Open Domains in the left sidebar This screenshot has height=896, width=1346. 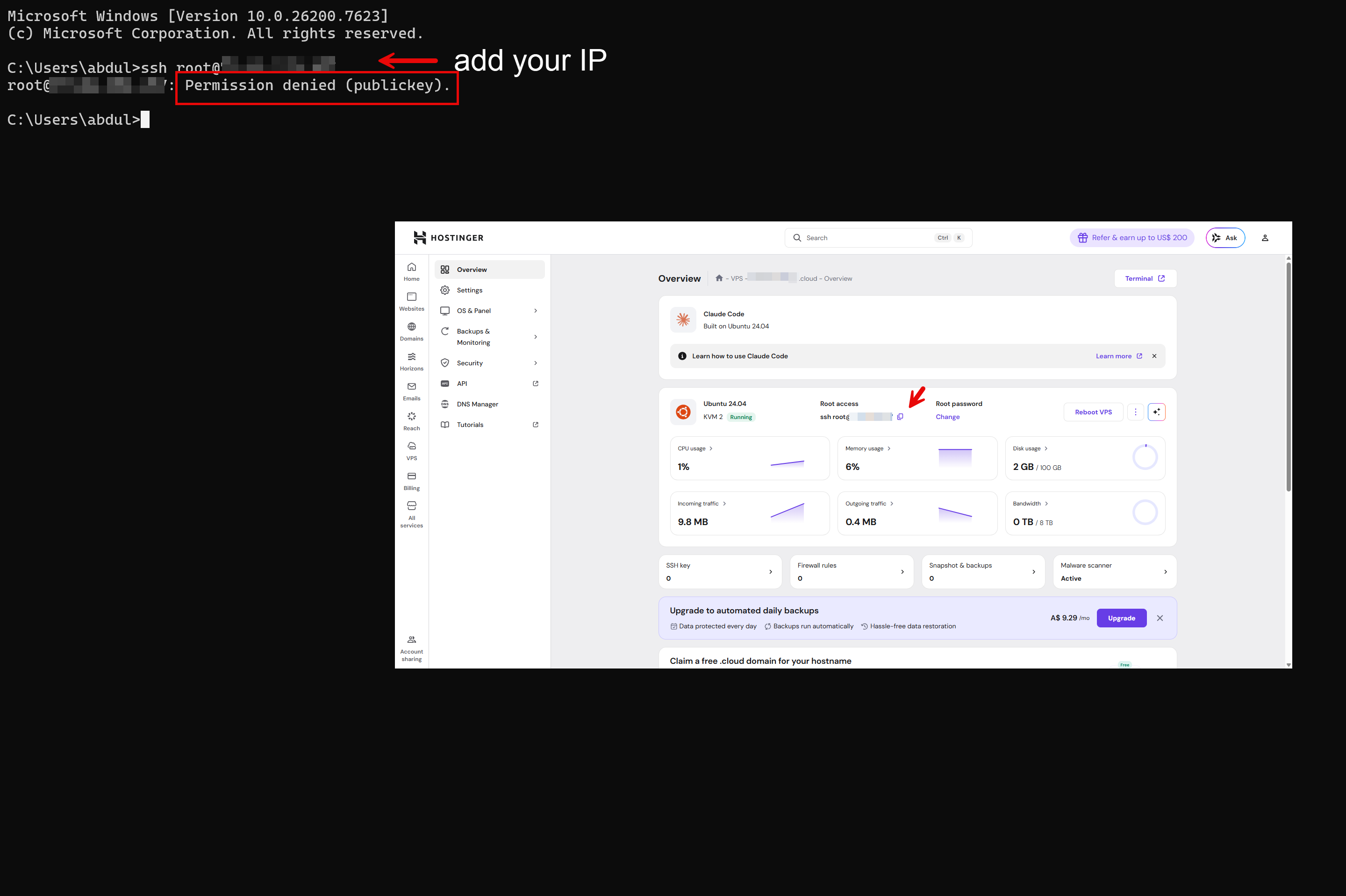click(412, 332)
